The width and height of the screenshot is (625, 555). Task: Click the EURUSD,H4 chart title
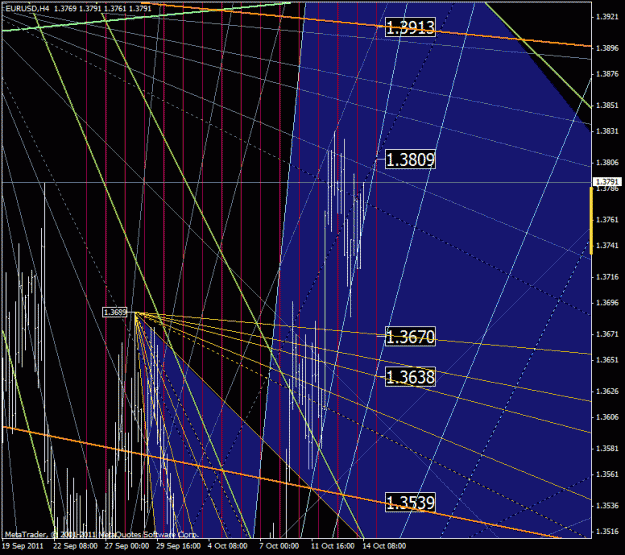[27, 8]
